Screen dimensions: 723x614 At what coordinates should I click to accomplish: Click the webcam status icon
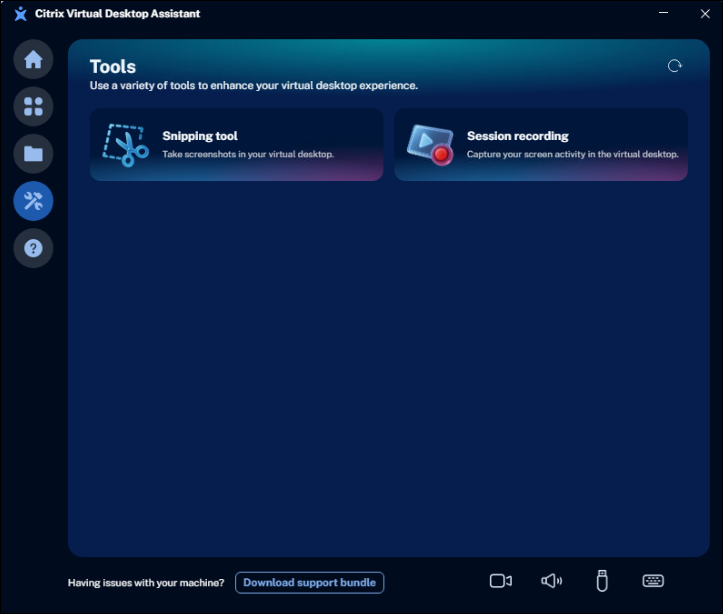tap(501, 581)
